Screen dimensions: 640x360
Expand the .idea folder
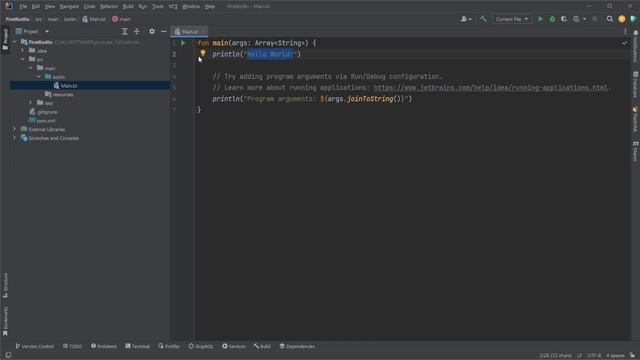click(23, 51)
